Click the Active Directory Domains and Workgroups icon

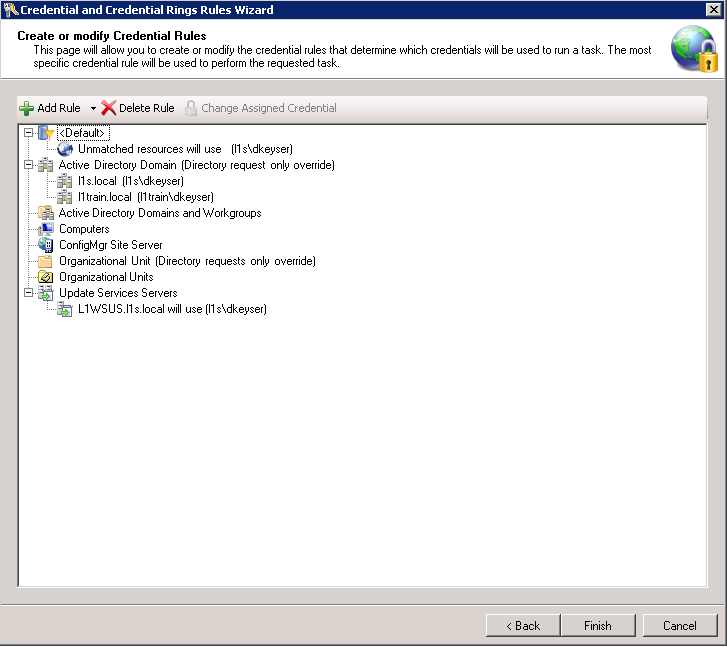coord(45,213)
